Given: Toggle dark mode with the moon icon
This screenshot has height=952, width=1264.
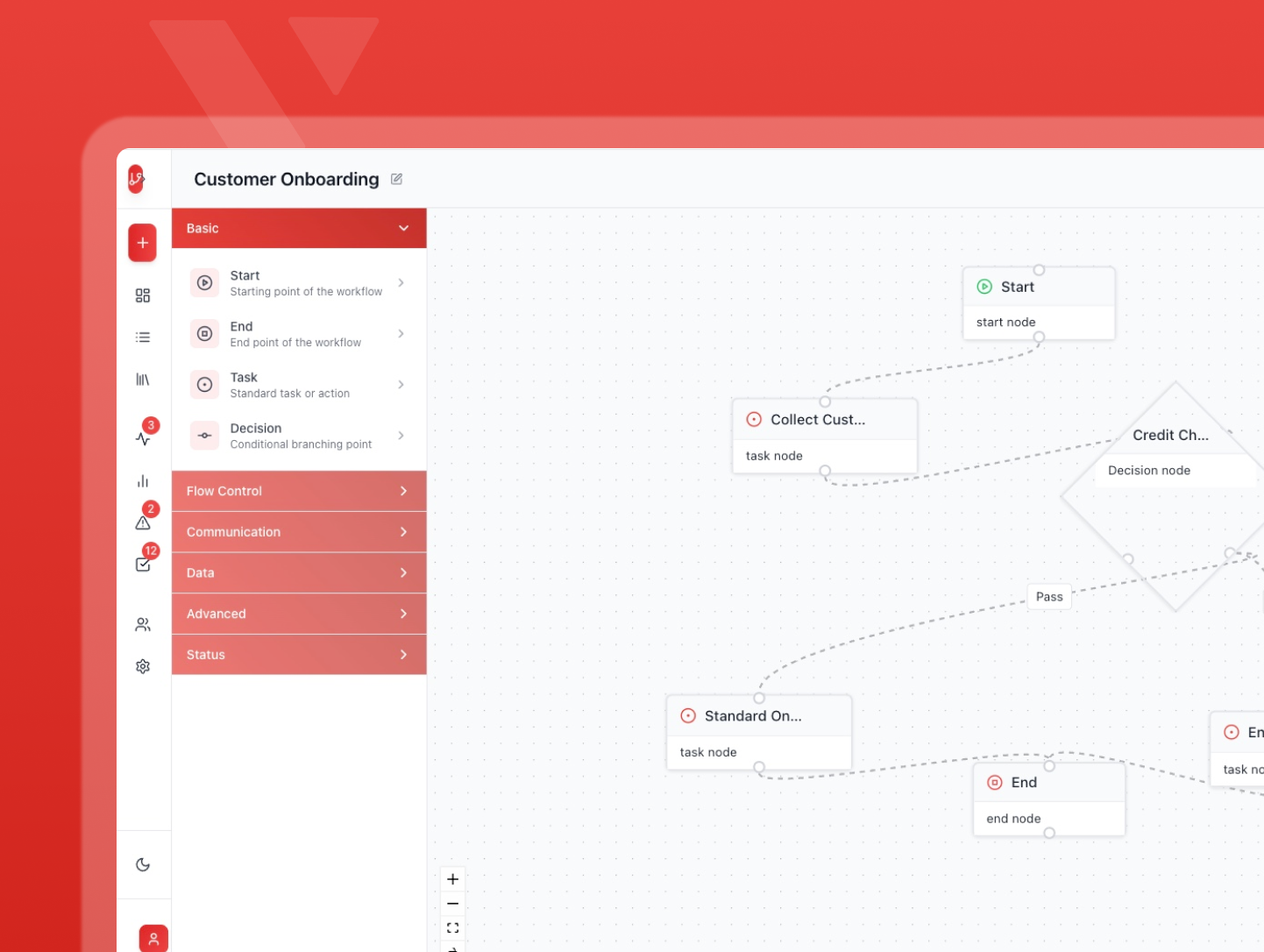Looking at the screenshot, I should tap(143, 864).
